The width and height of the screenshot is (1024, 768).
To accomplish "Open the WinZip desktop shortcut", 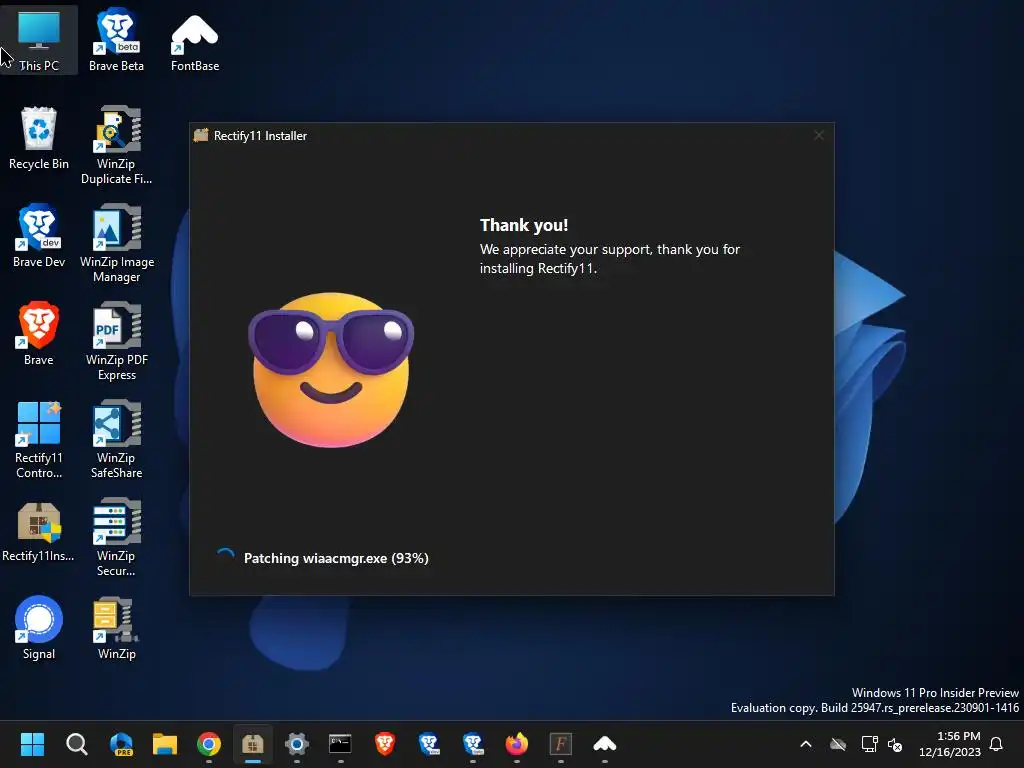I will [x=116, y=628].
